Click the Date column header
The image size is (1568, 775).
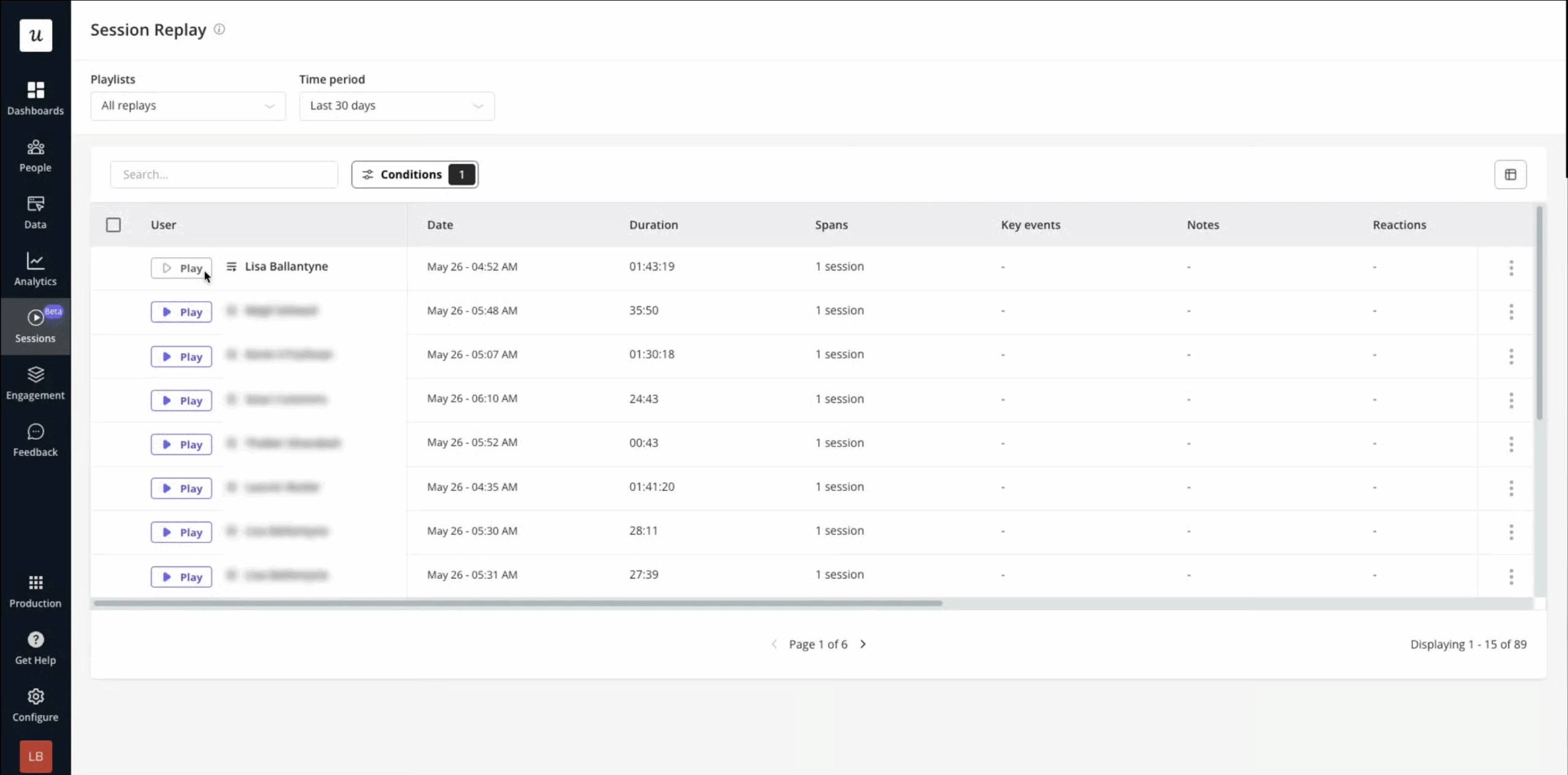(440, 225)
